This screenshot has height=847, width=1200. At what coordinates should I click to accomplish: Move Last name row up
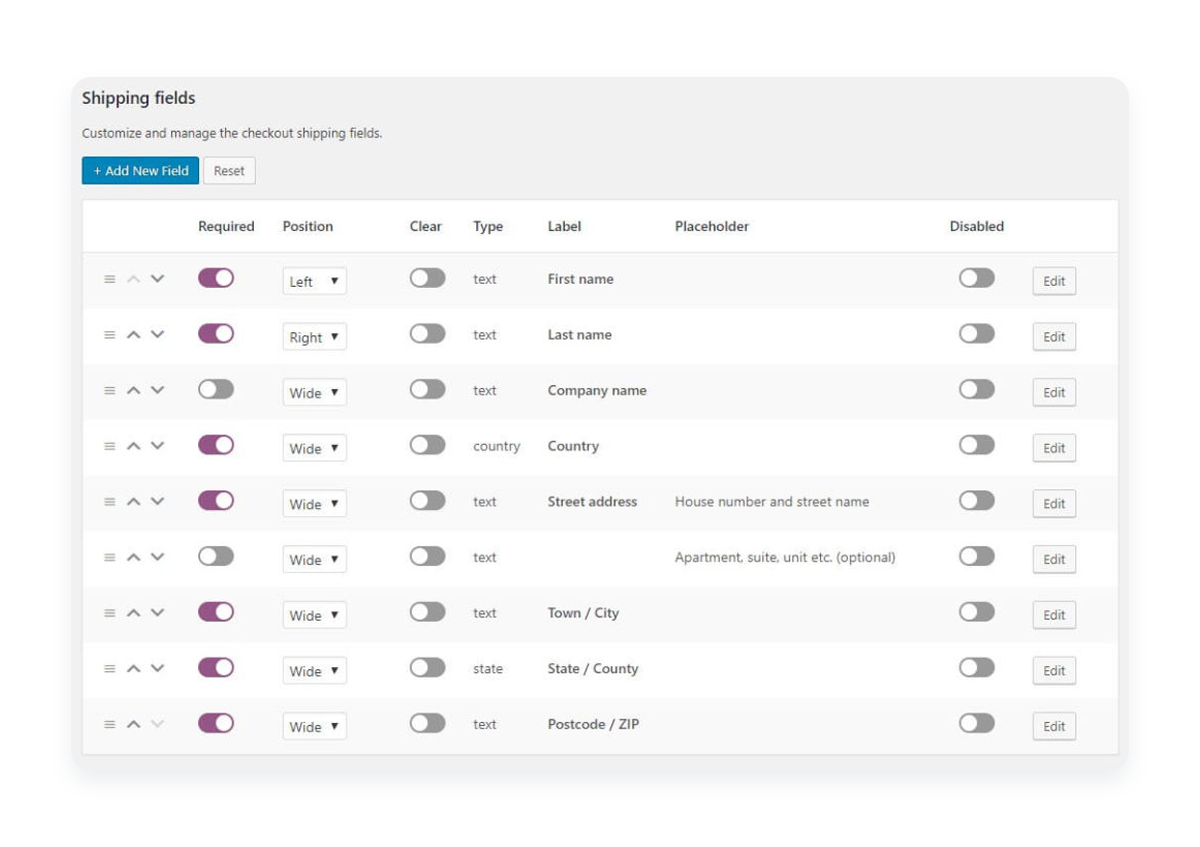(x=134, y=335)
